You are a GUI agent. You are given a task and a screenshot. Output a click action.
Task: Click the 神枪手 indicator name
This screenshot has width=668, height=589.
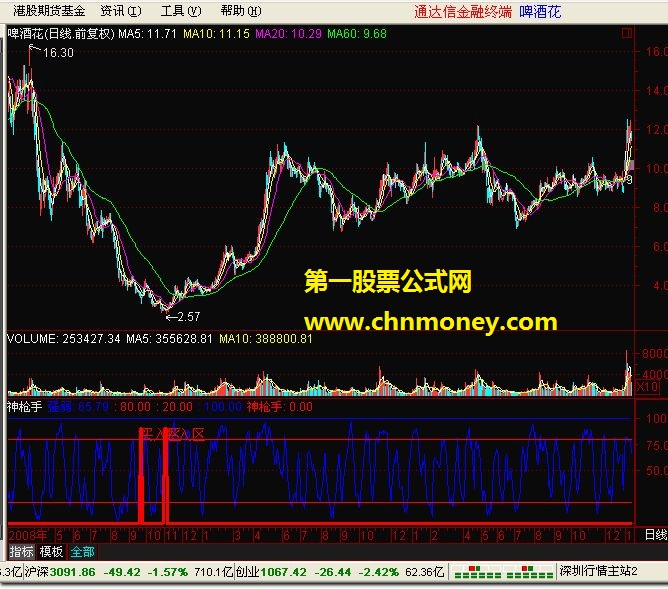pos(25,407)
